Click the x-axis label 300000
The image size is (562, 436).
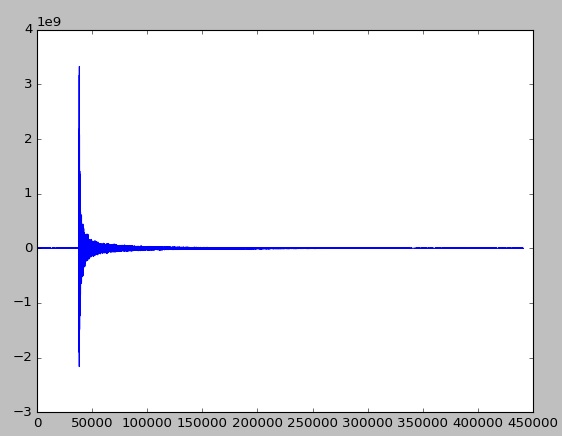coord(368,423)
